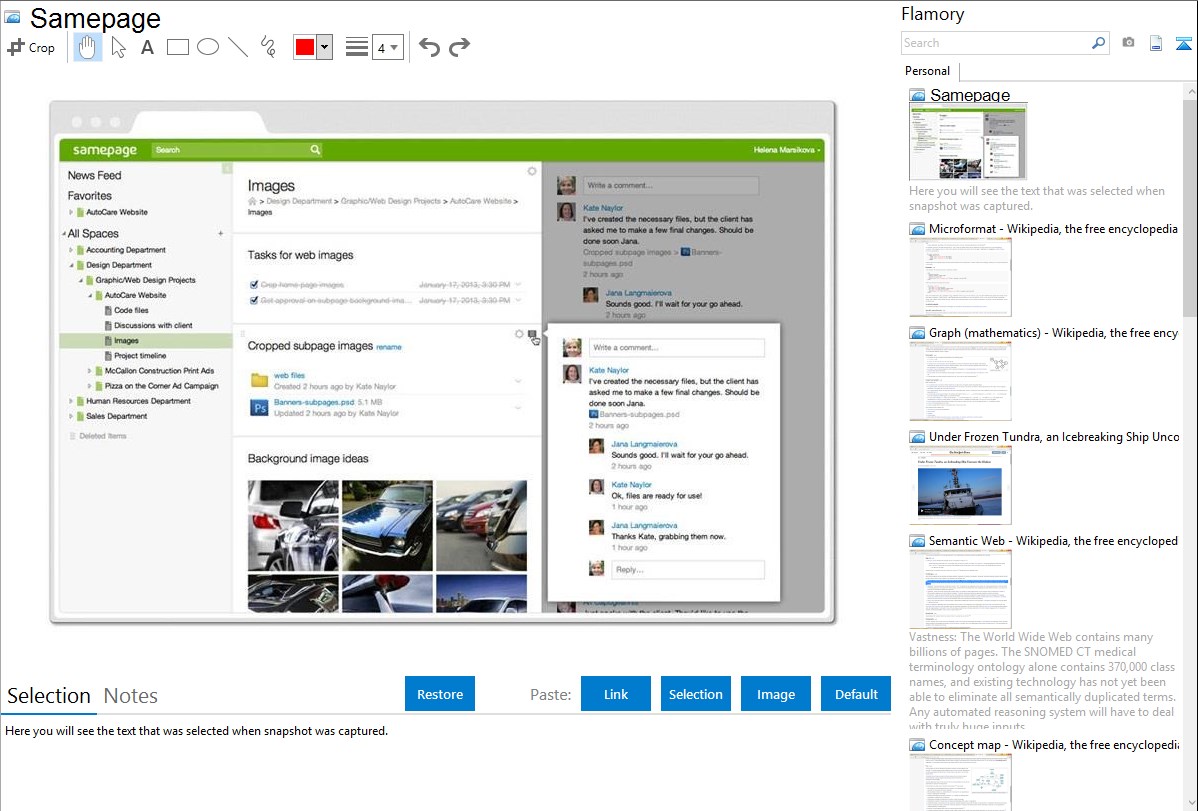Screen dimensions: 1198x811
Task: Click the red color swatch
Action: [305, 47]
